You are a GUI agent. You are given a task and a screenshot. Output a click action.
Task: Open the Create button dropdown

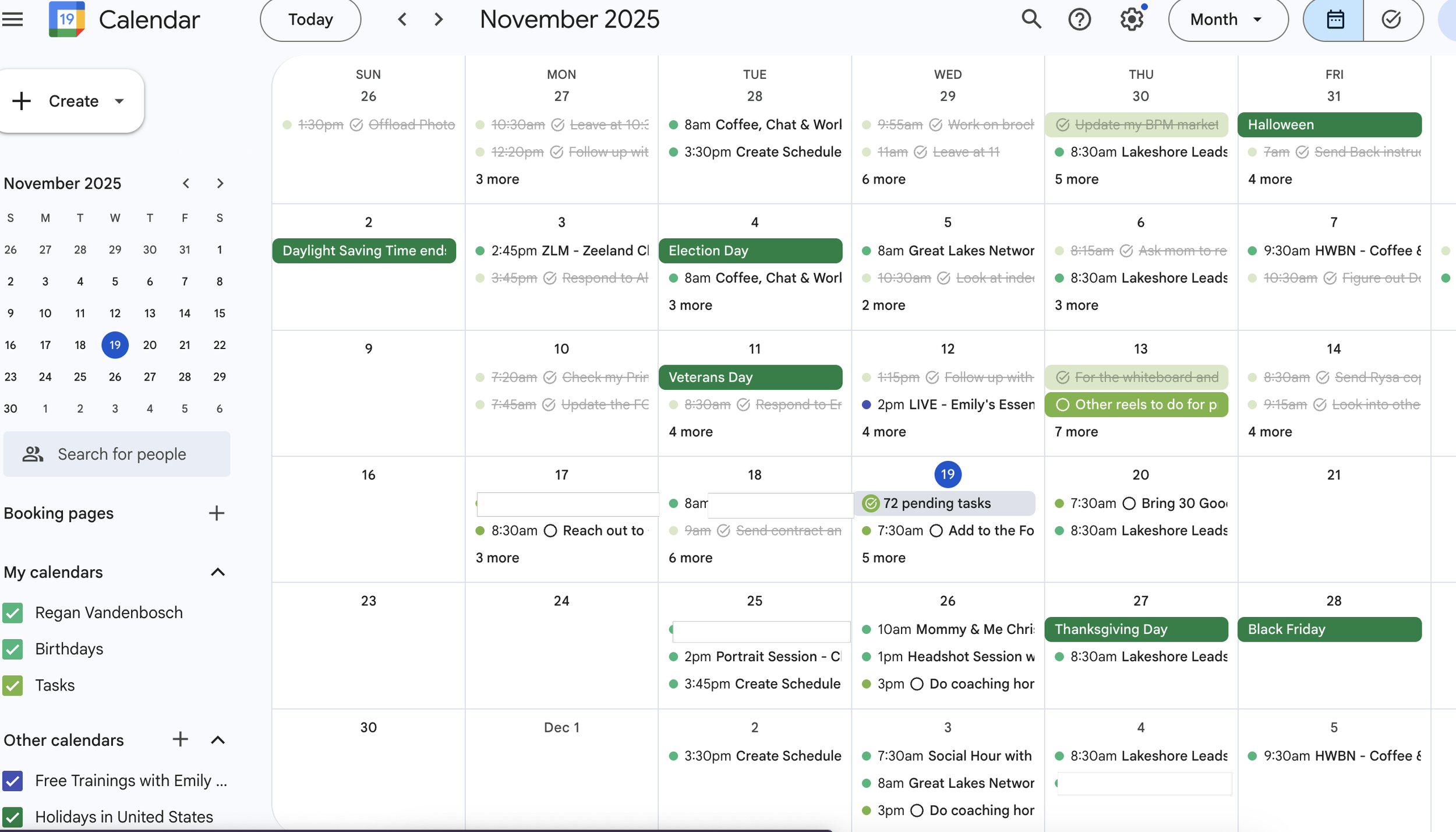pyautogui.click(x=119, y=101)
